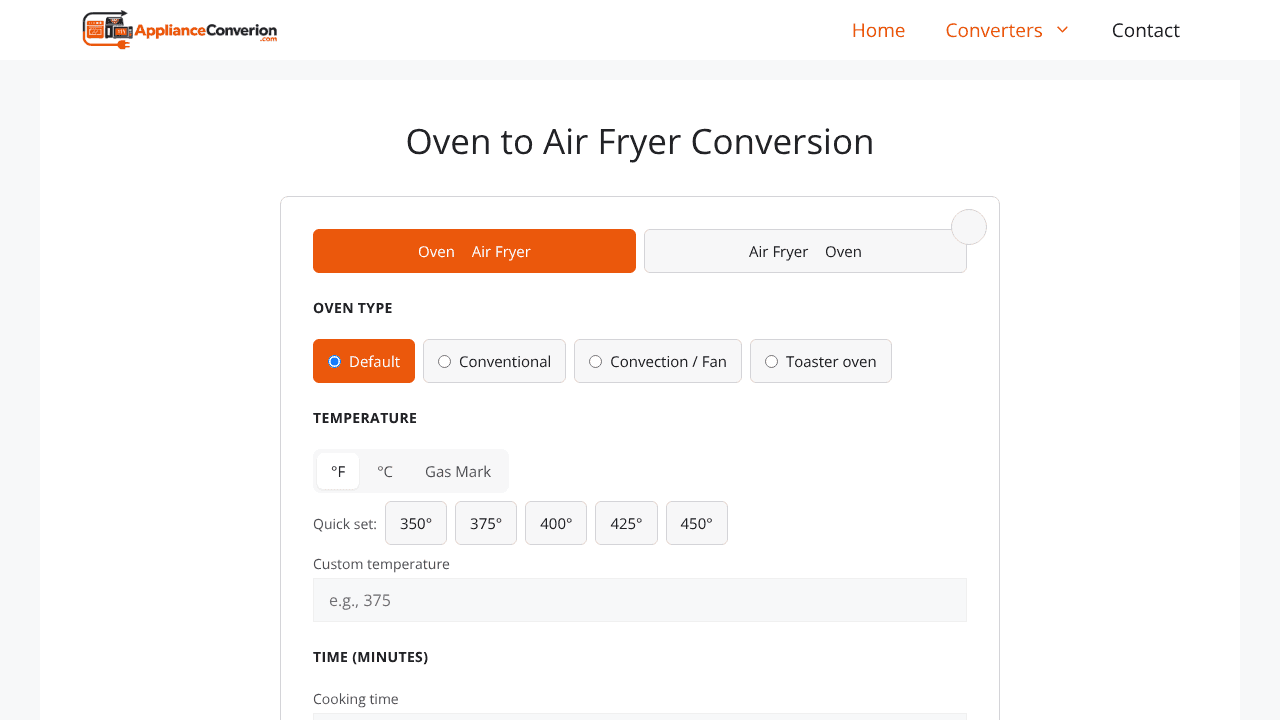The height and width of the screenshot is (720, 1280).
Task: Switch temperature unit to Gas Mark
Action: (458, 471)
